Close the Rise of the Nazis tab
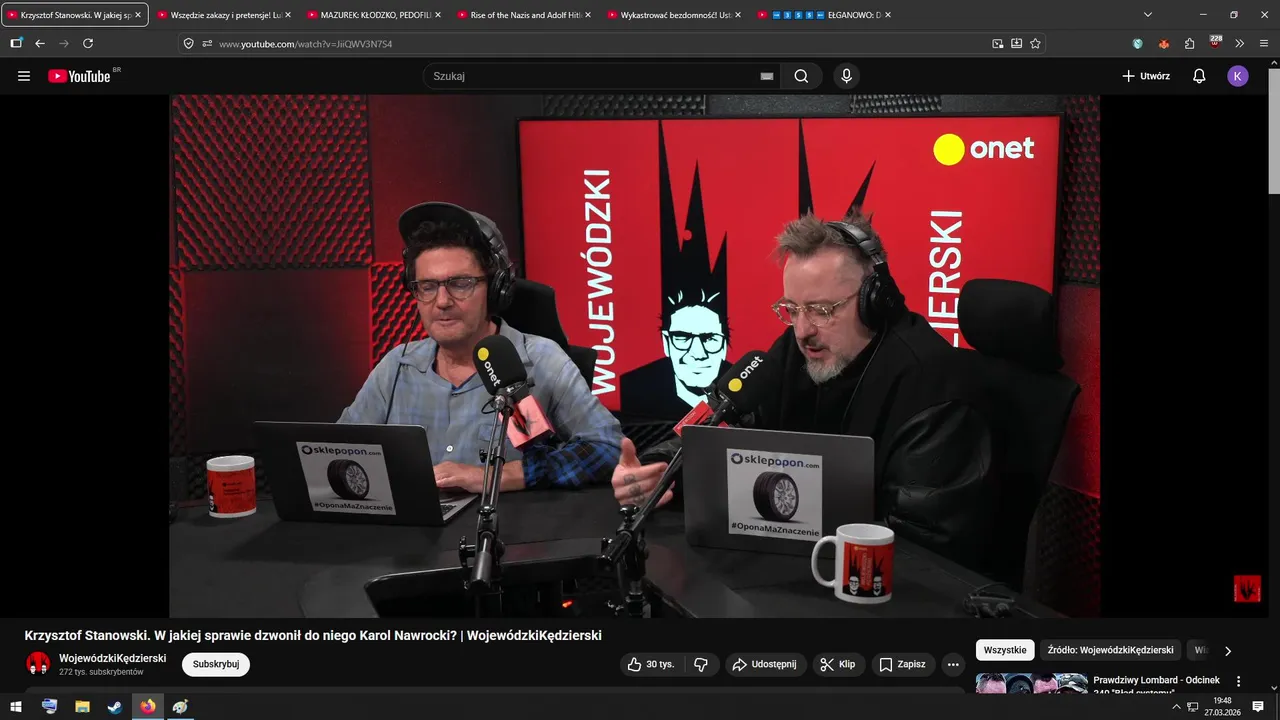 [588, 15]
